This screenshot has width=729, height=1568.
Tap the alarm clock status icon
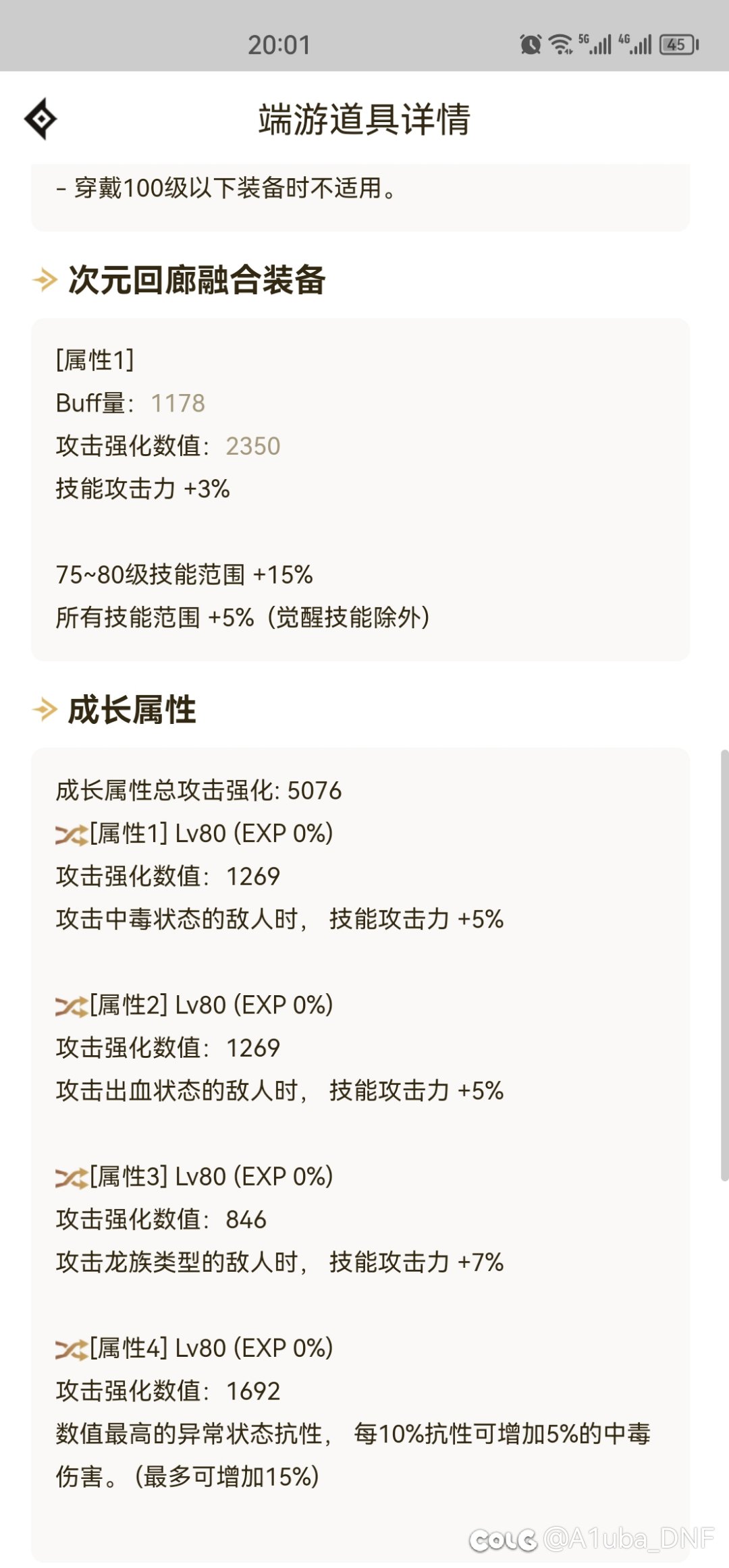(x=531, y=45)
